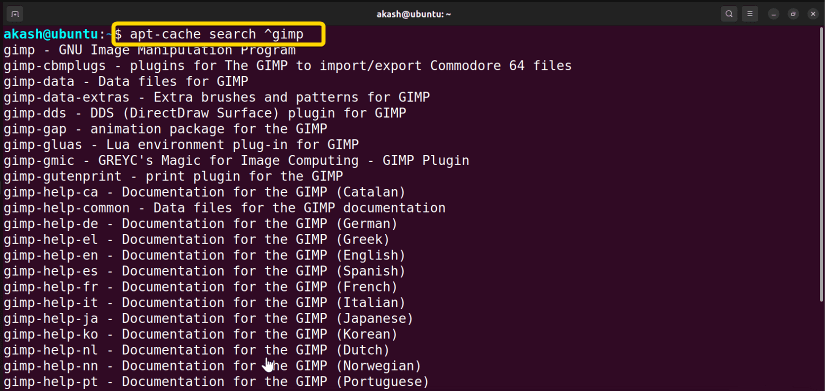The height and width of the screenshot is (391, 825).
Task: Select the 'gimp - GNU Image Manipulation Program' line
Action: [149, 51]
